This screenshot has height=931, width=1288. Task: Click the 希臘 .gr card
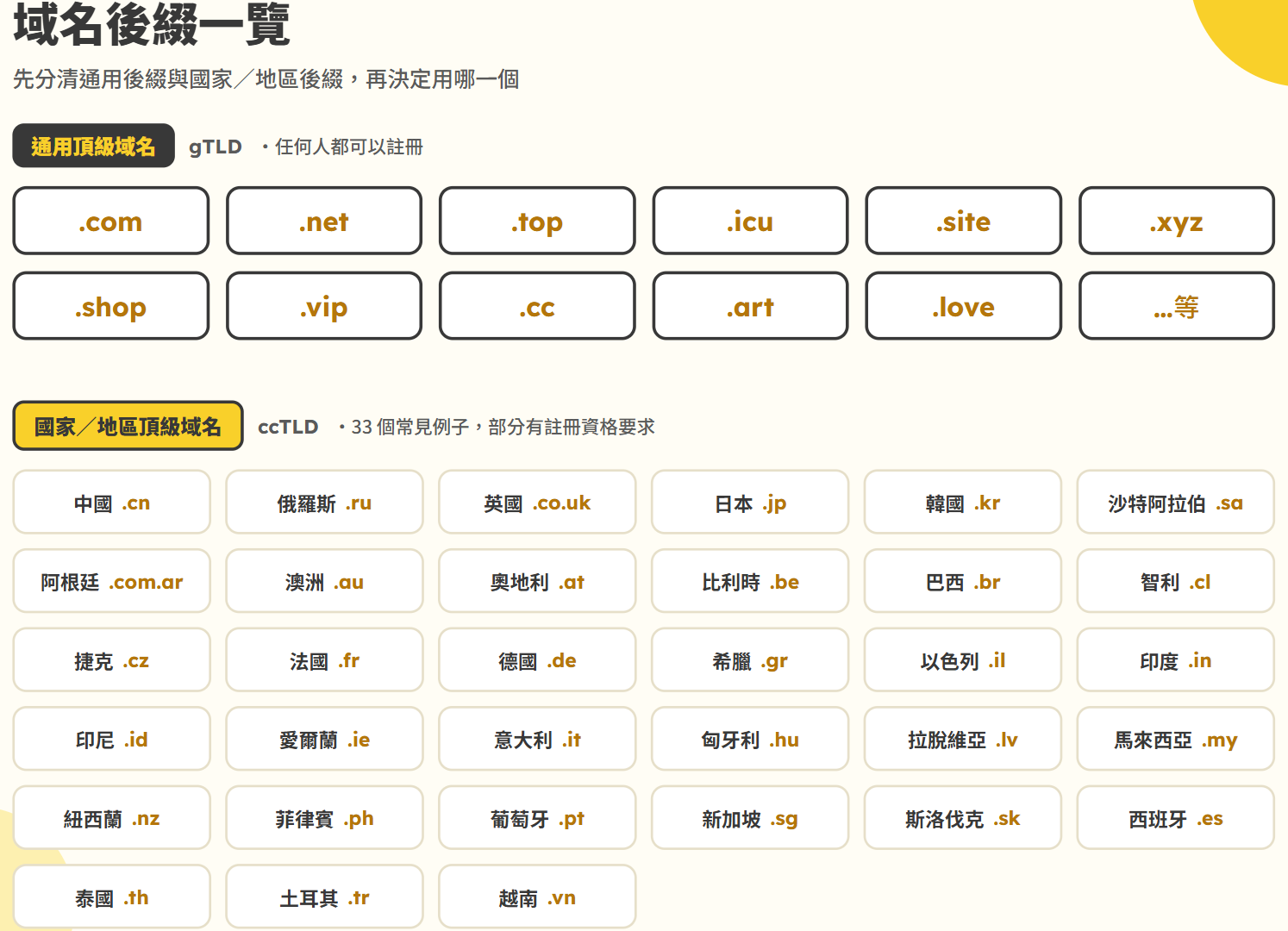(x=750, y=659)
